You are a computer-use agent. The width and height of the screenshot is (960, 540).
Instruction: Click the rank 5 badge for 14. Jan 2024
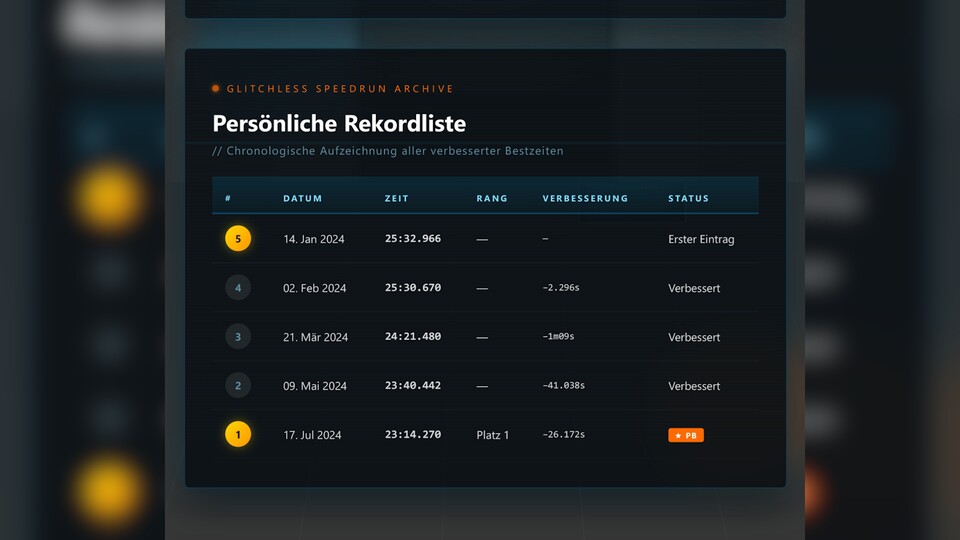click(238, 239)
